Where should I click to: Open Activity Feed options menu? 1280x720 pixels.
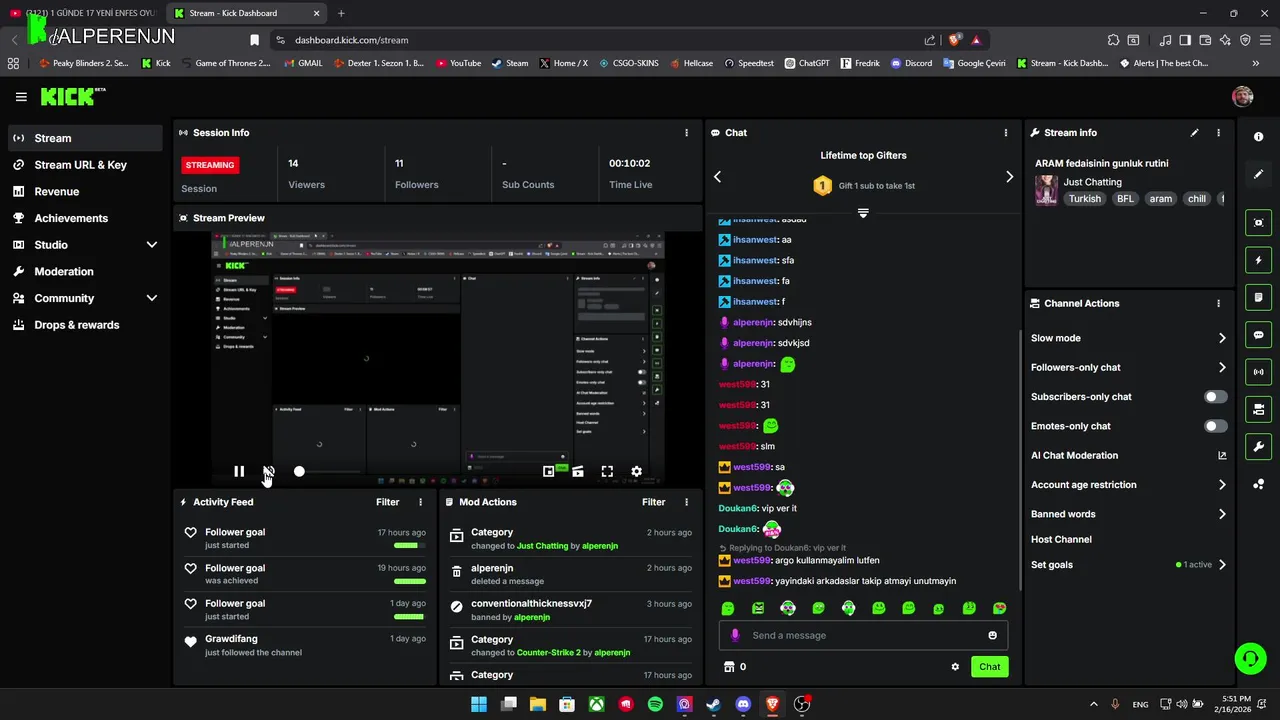420,502
